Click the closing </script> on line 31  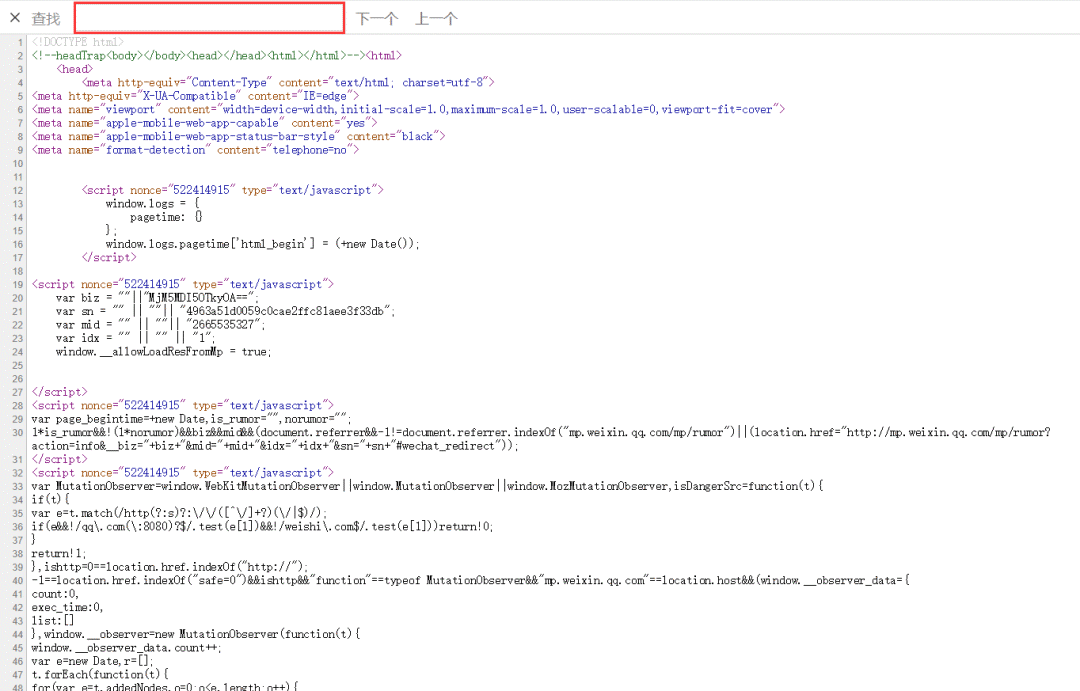click(59, 460)
